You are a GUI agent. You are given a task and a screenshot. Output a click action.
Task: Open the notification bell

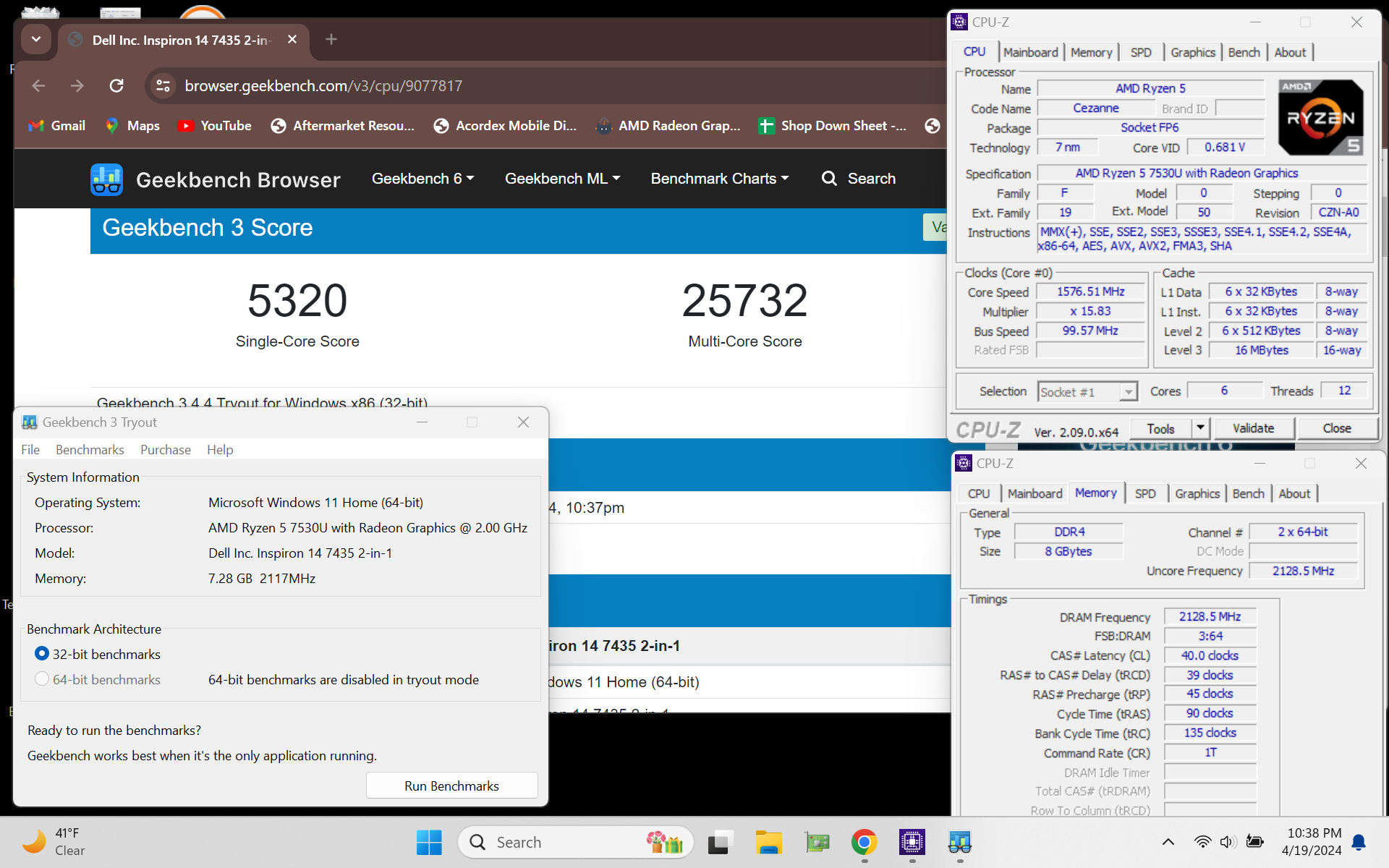coord(1359,842)
